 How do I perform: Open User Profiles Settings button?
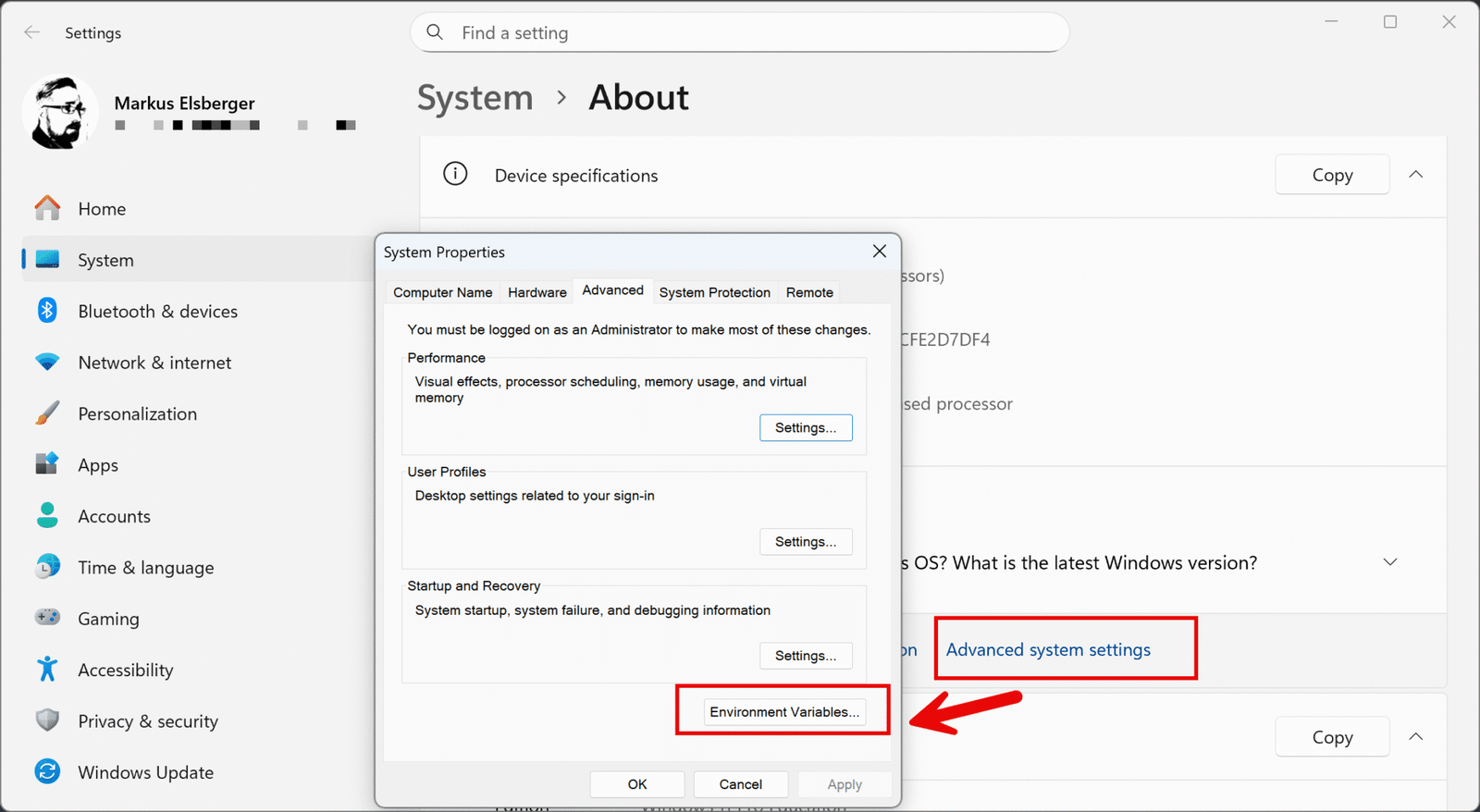pyautogui.click(x=806, y=542)
